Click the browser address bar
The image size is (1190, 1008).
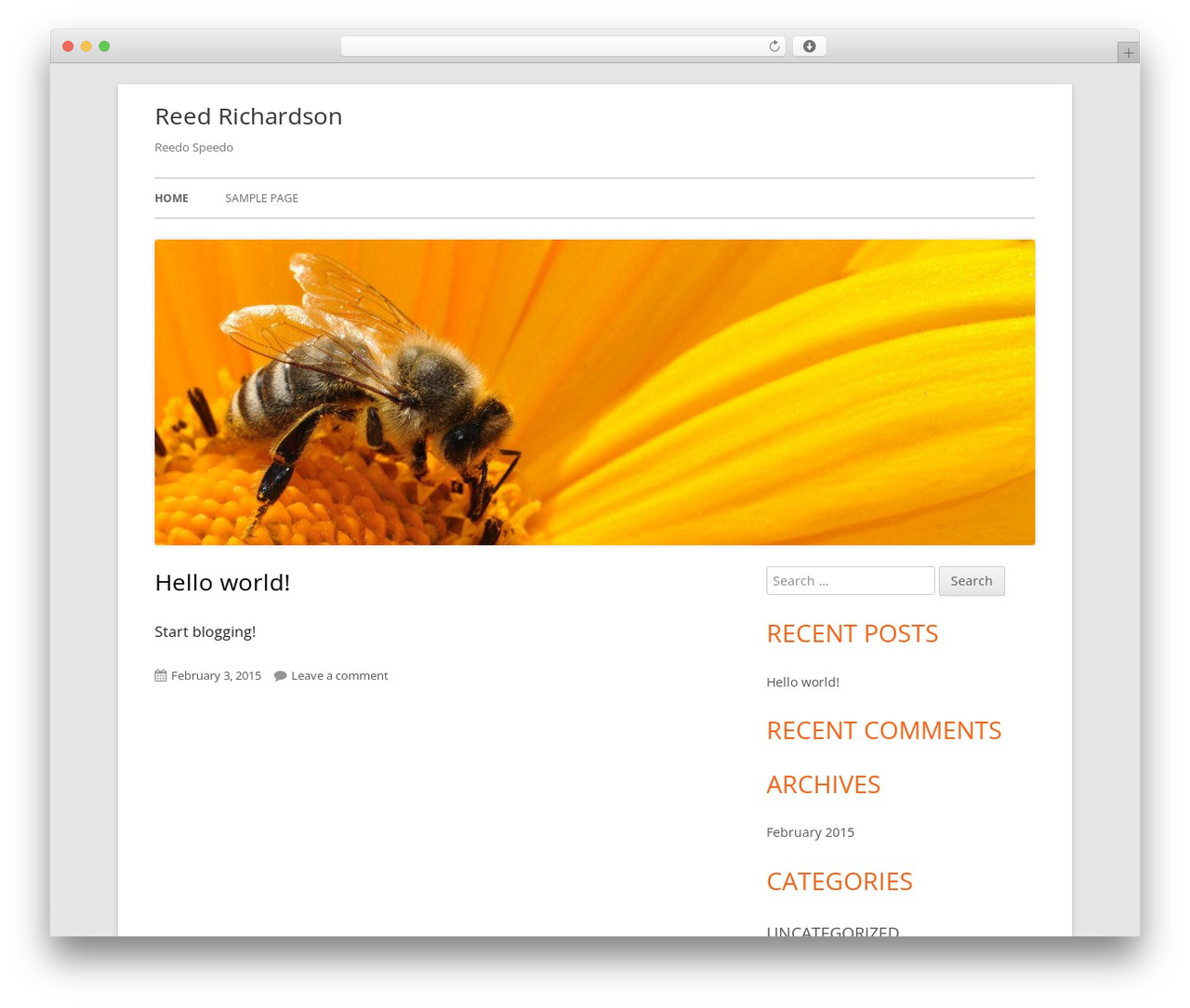coord(562,46)
